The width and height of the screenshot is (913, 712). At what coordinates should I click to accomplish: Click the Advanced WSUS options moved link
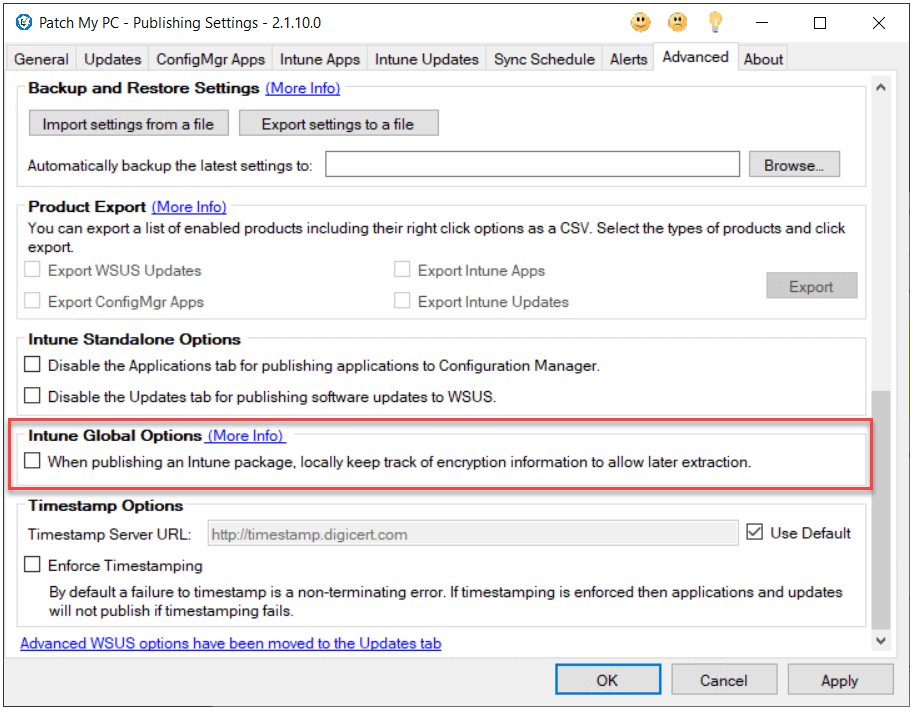[231, 643]
